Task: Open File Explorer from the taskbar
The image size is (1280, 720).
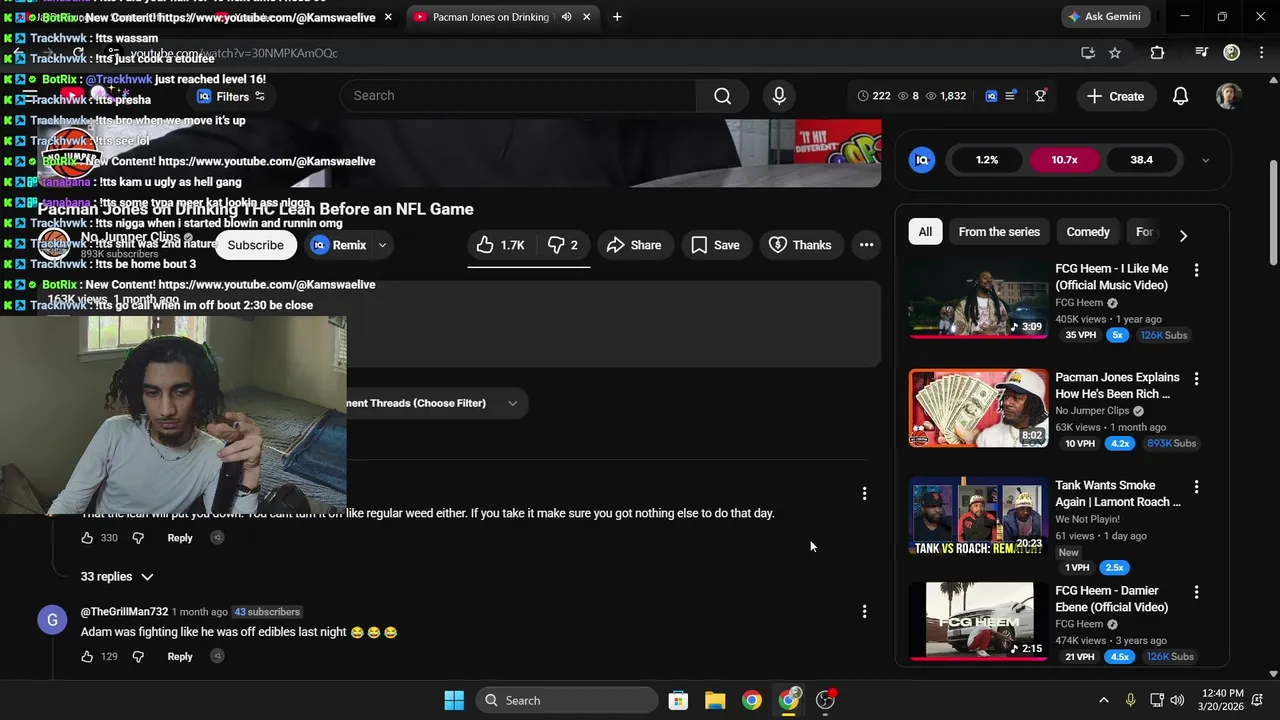Action: [715, 700]
